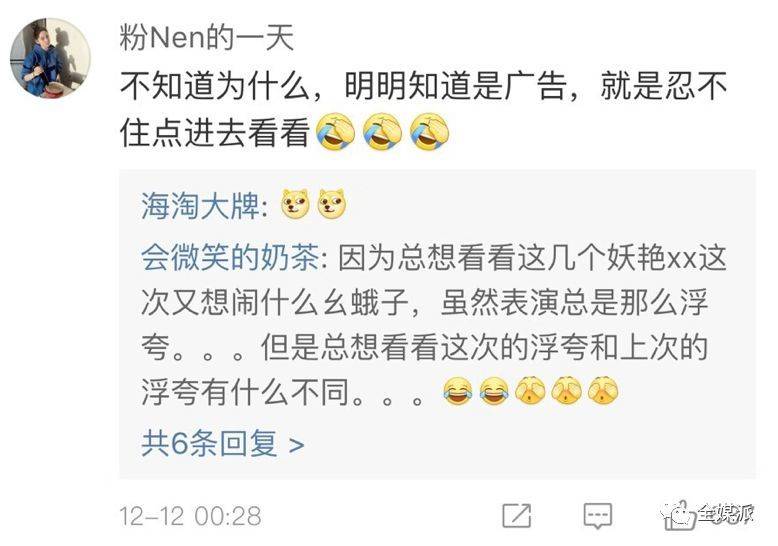This screenshot has height=546, width=778.
Task: Click the first tears-of-joy emoji in the reply
Action: point(458,391)
